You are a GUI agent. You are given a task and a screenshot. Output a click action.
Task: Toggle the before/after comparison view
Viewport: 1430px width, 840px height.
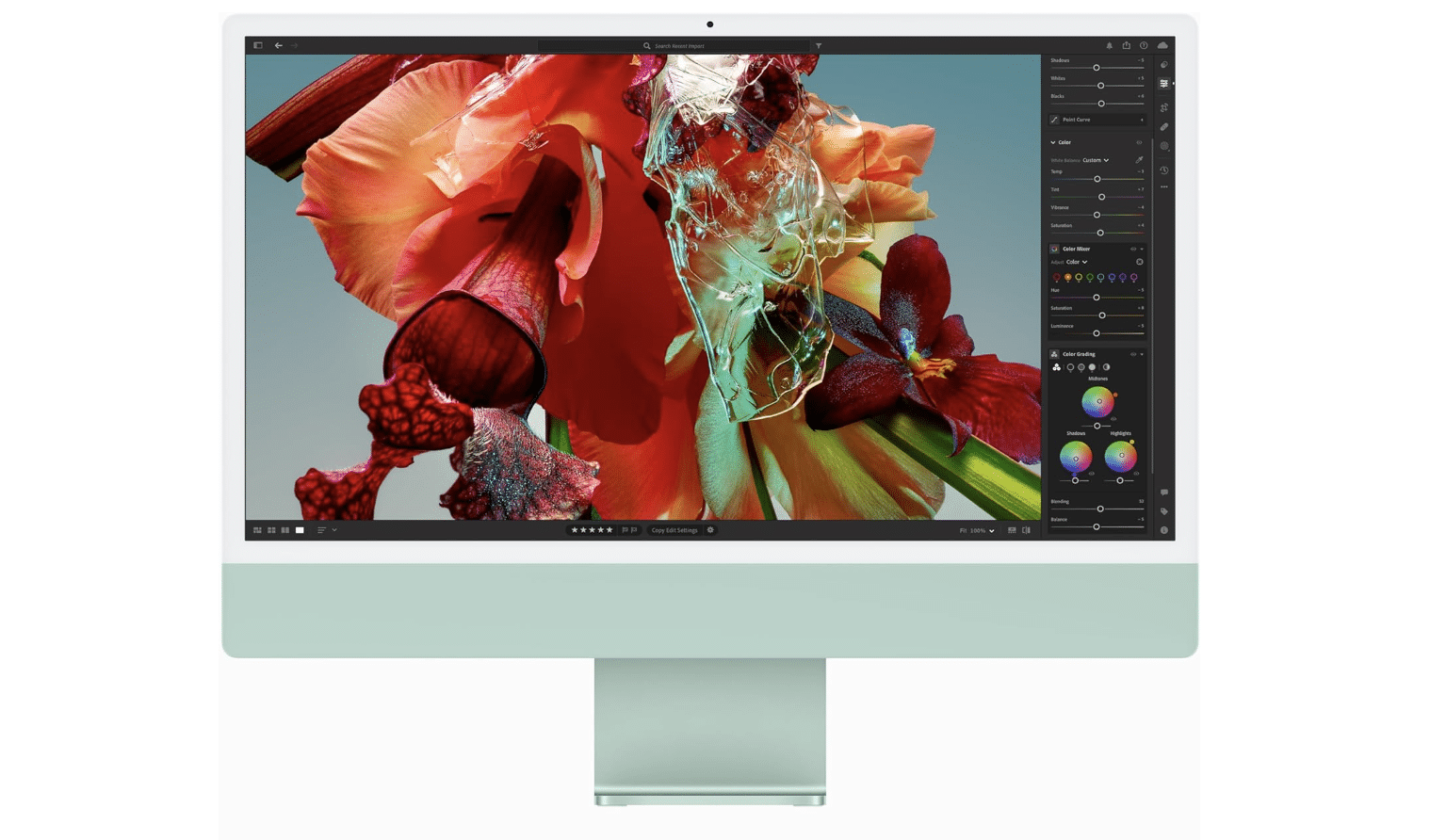(1026, 529)
